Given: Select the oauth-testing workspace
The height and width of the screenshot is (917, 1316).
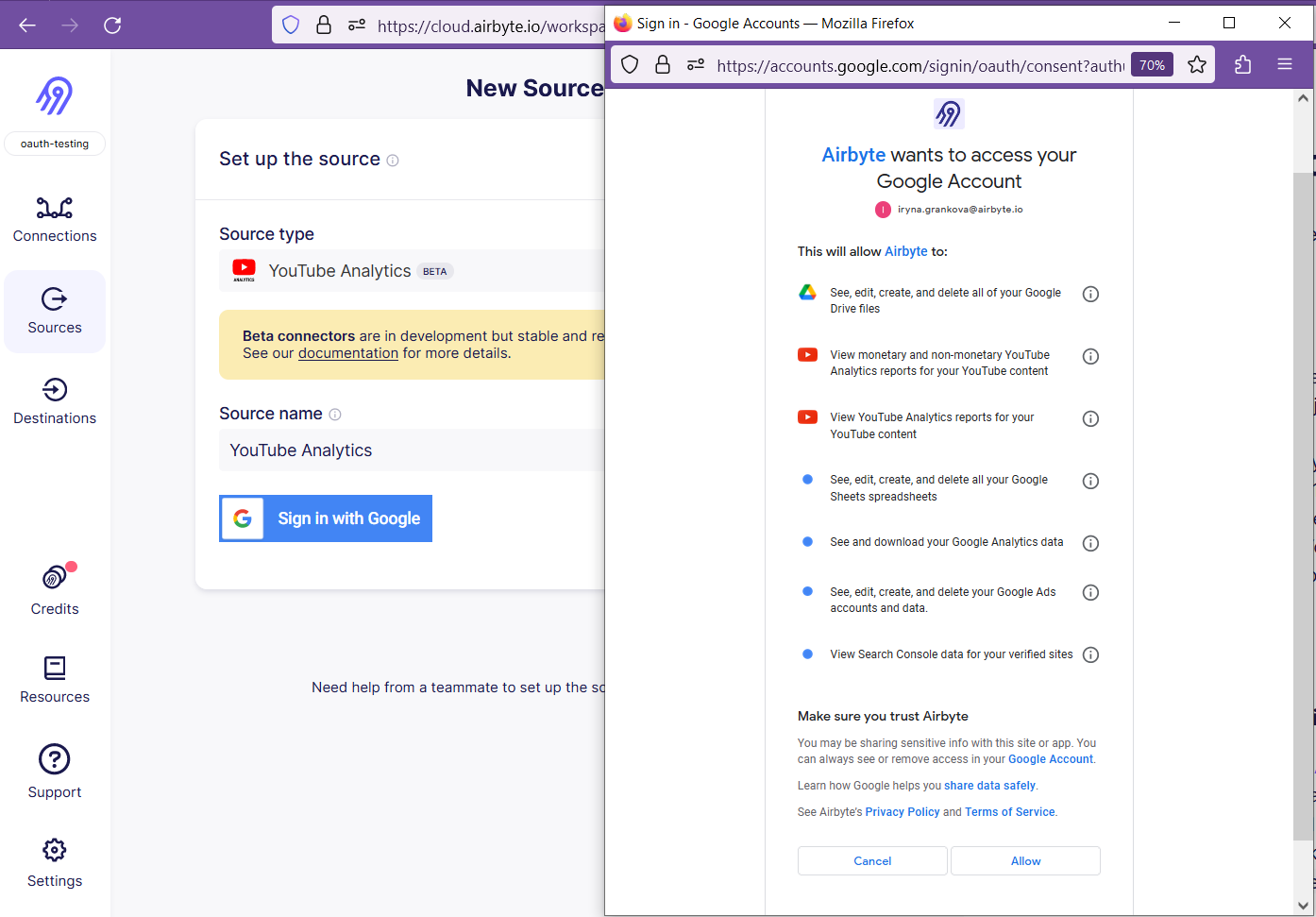Looking at the screenshot, I should click(54, 144).
